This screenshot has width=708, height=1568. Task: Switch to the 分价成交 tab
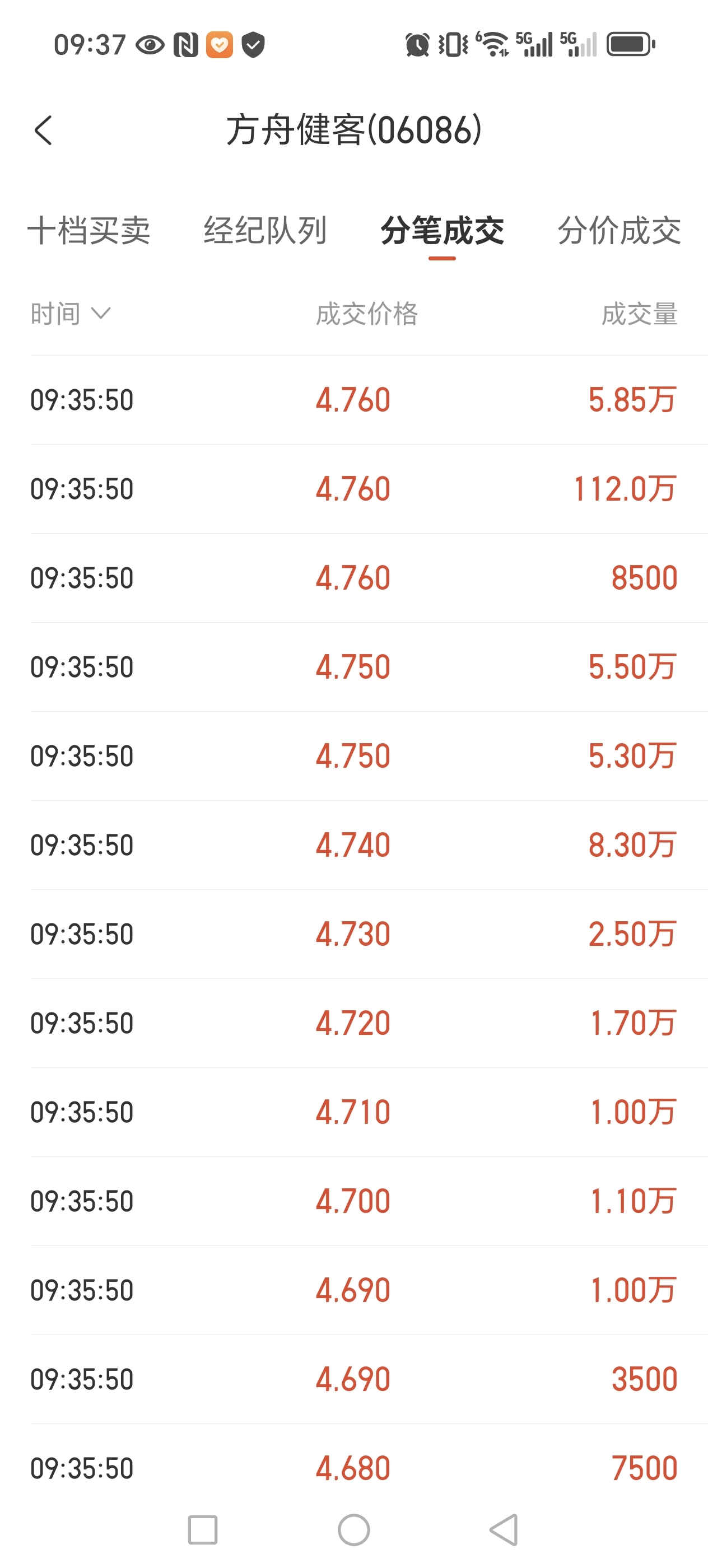pyautogui.click(x=619, y=231)
